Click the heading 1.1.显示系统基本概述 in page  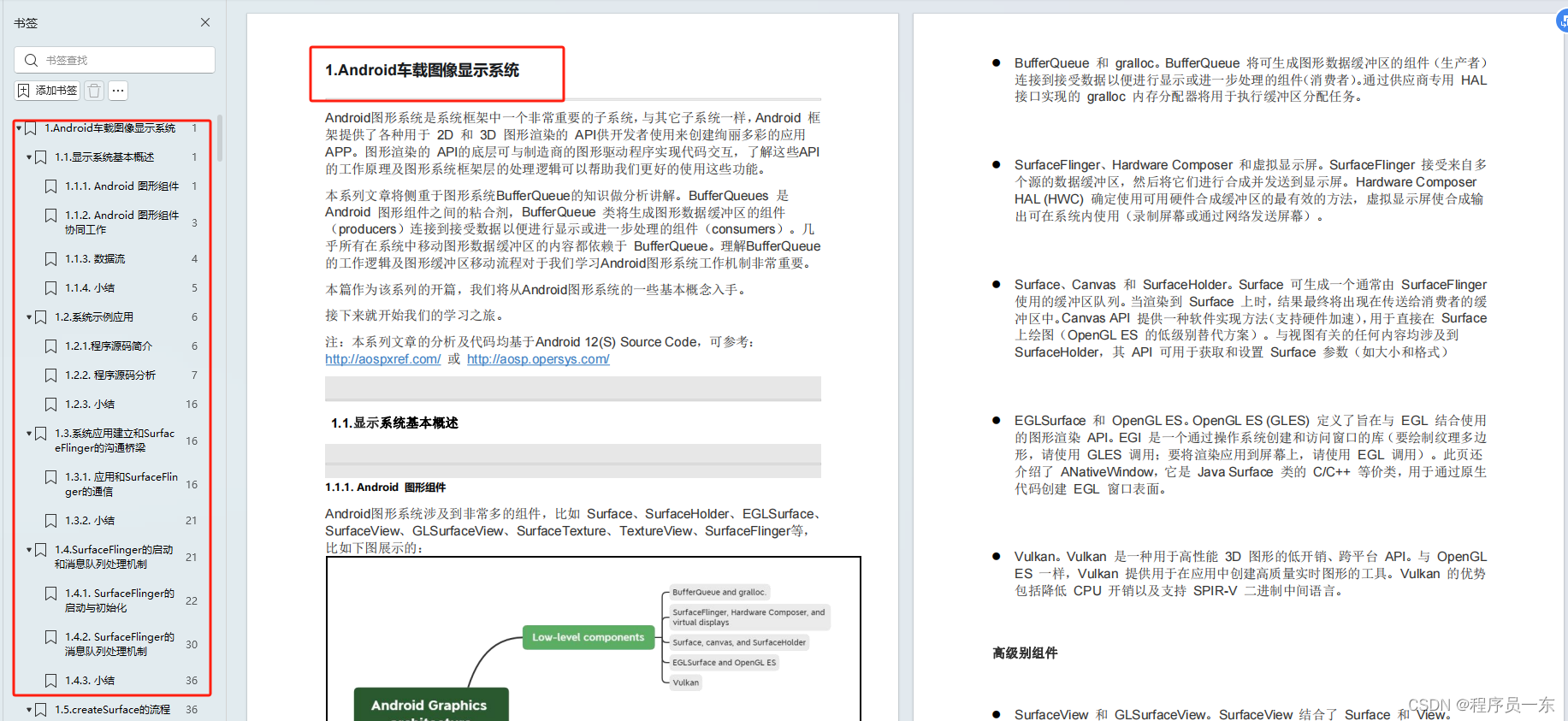(395, 423)
